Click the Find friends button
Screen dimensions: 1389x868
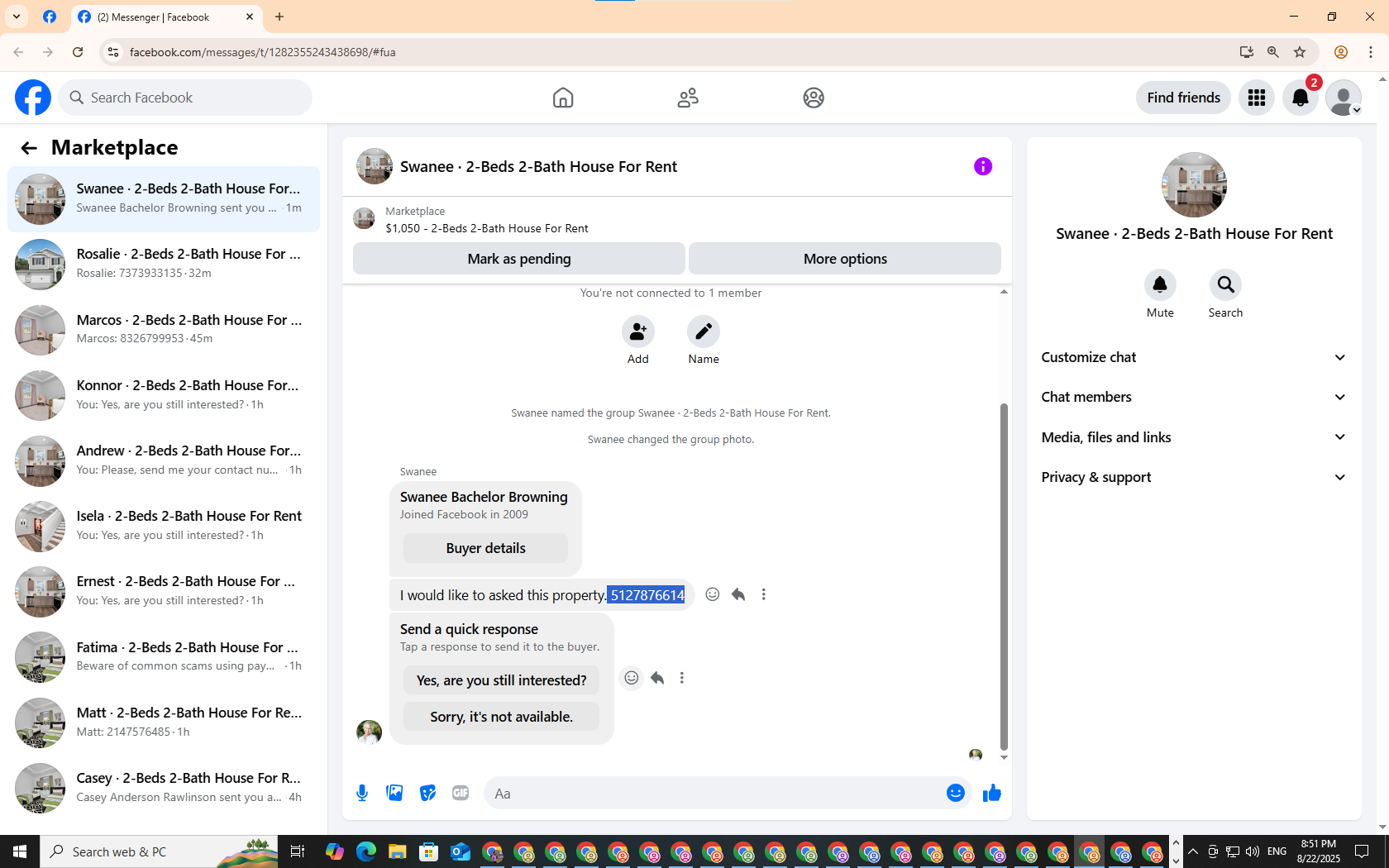(1183, 98)
